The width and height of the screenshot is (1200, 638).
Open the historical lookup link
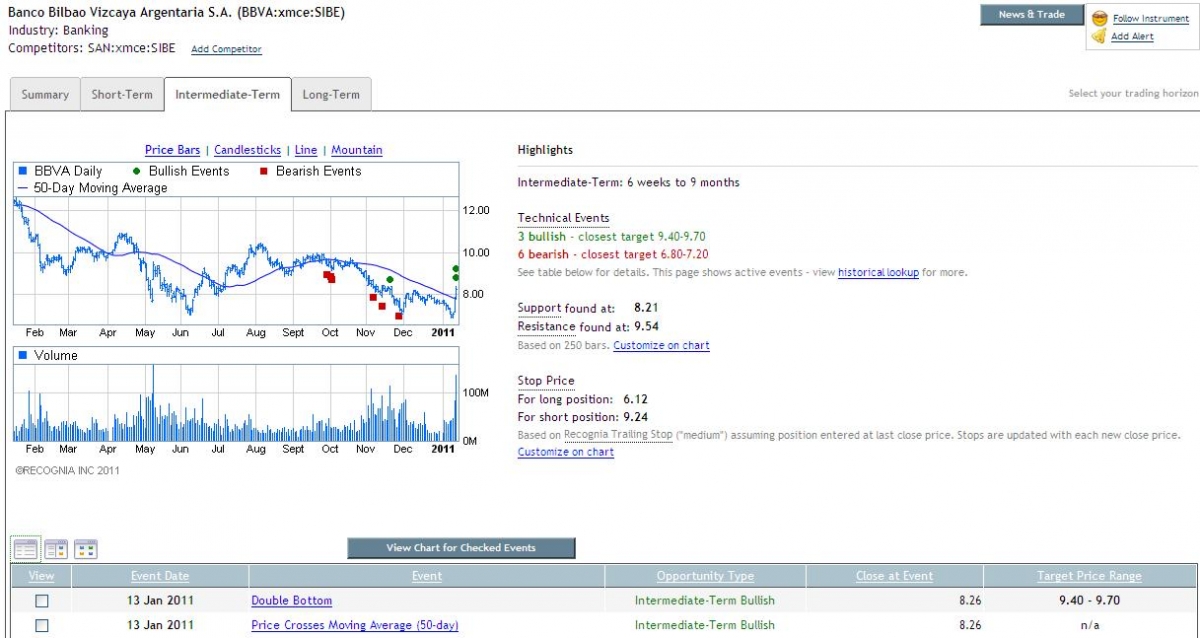878,272
